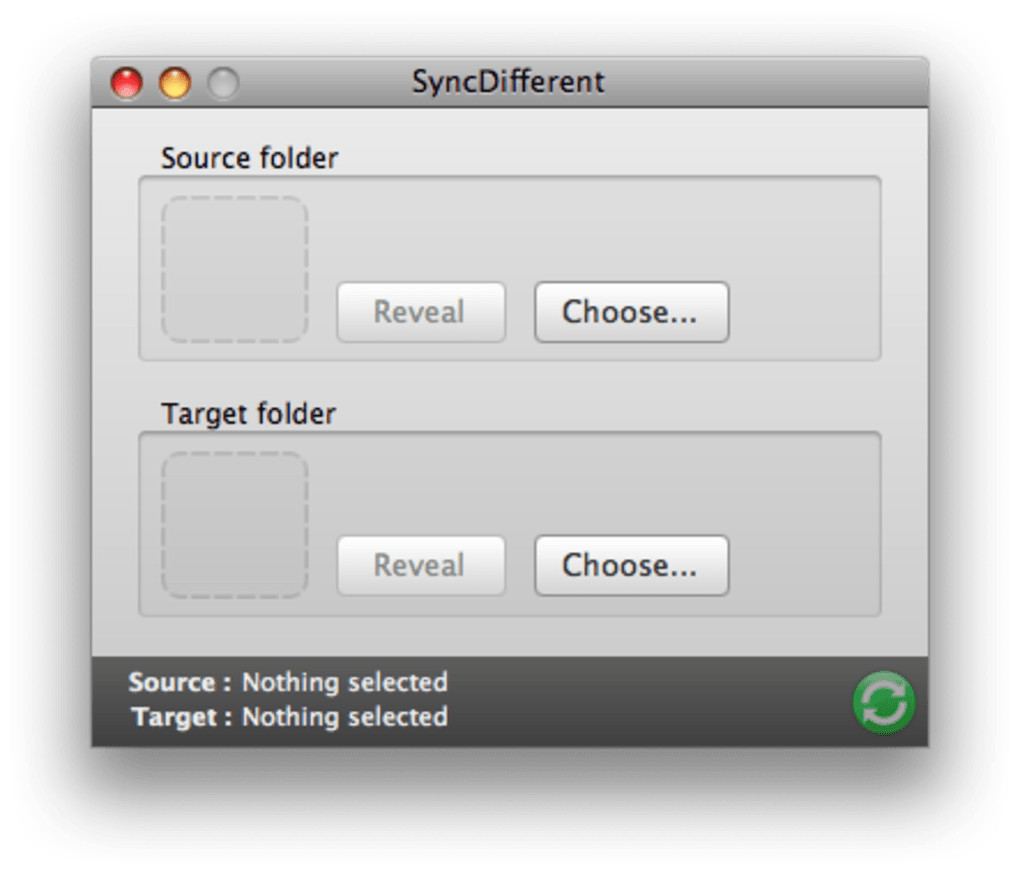Click empty space right of Target Choose... button
Screen dimensions: 1020x873
click(x=805, y=566)
